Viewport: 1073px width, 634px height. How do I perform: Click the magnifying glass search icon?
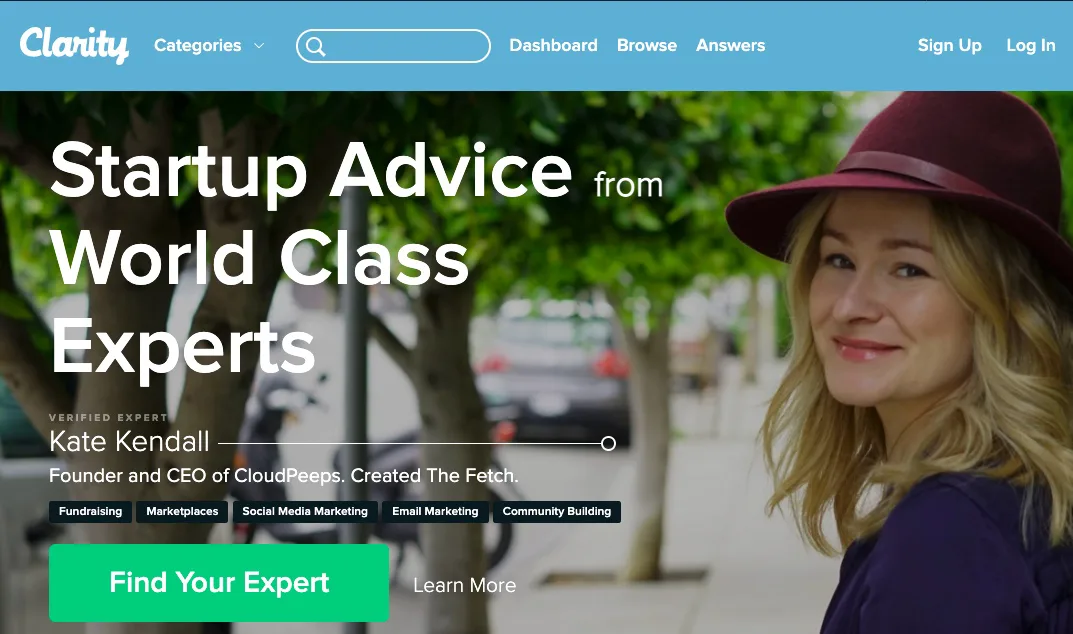pos(315,47)
